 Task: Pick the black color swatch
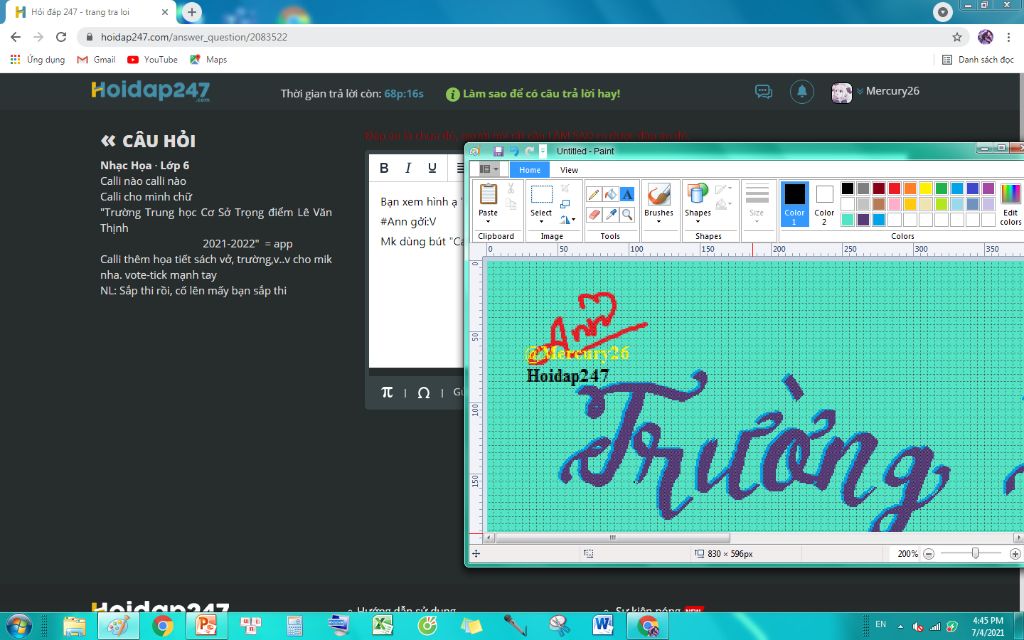click(x=847, y=189)
